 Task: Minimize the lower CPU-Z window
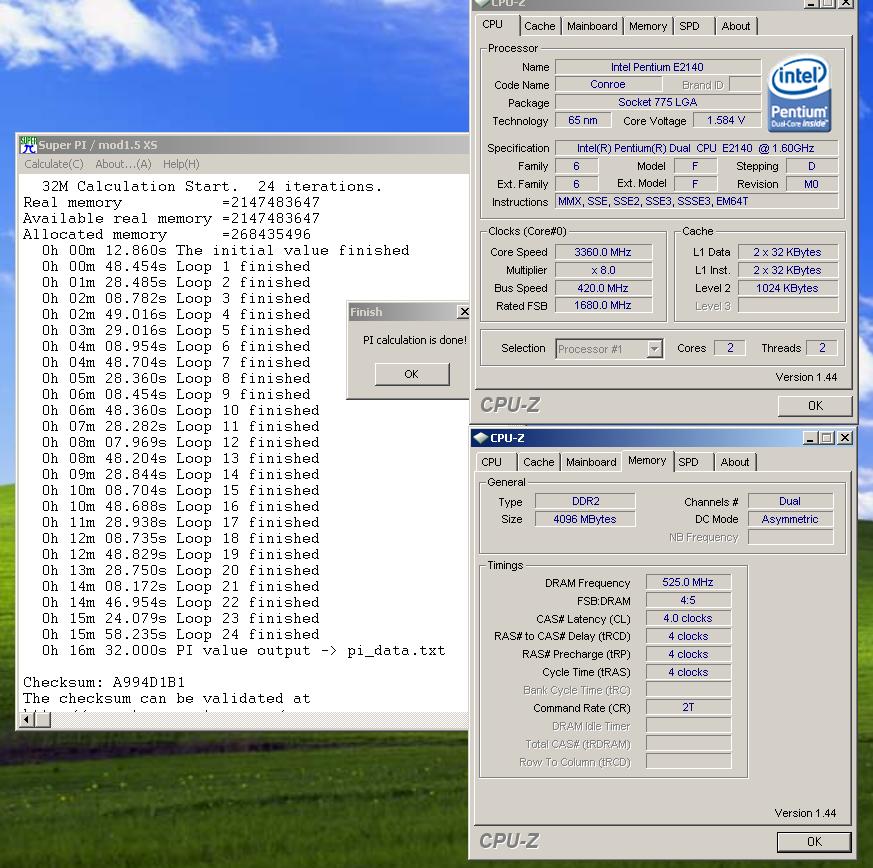click(810, 438)
